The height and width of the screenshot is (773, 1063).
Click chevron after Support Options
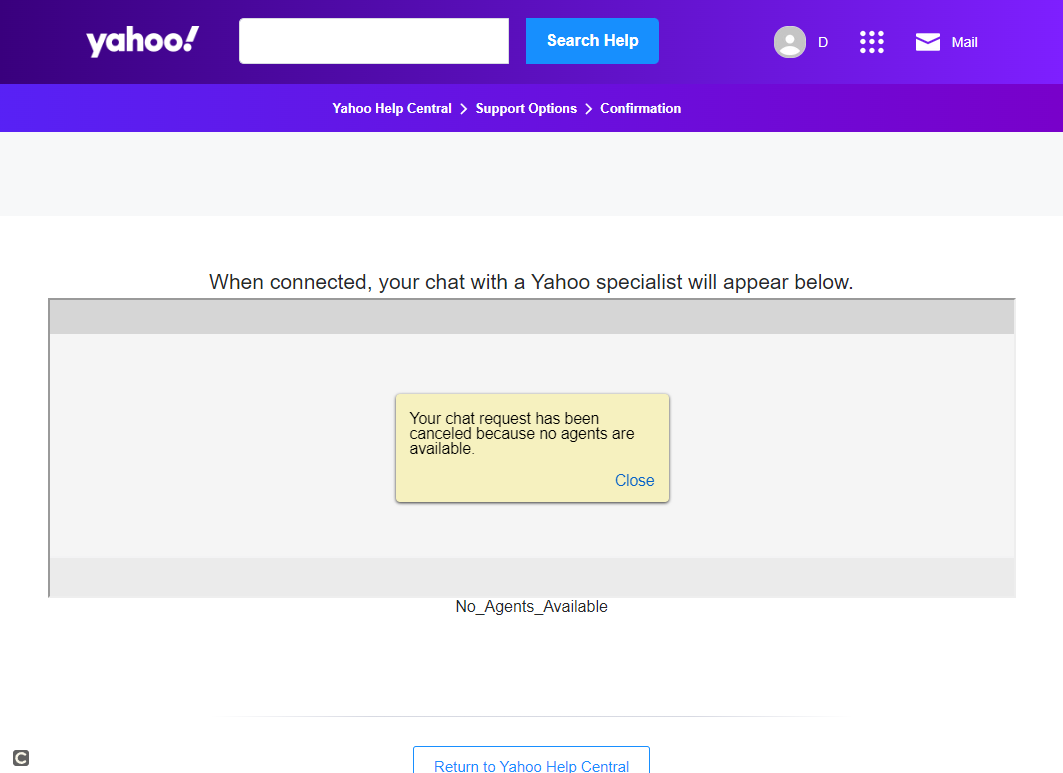589,109
